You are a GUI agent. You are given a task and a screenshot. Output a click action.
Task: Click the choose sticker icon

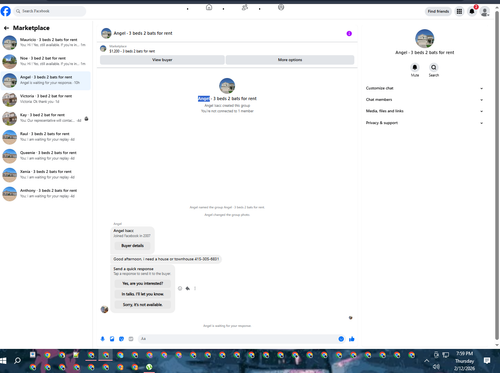tap(122, 339)
